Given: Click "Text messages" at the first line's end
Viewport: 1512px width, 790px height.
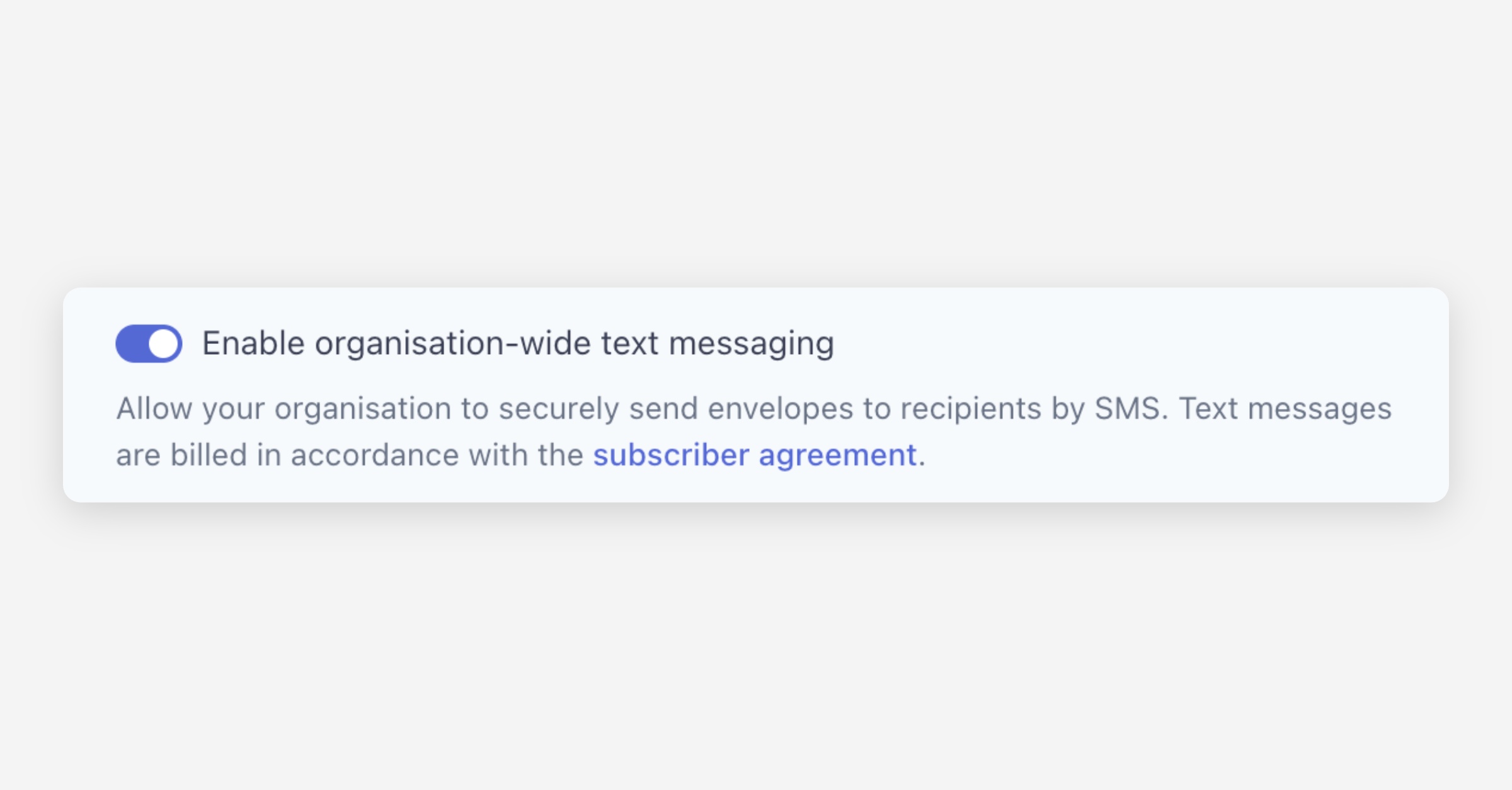Looking at the screenshot, I should [x=1285, y=408].
